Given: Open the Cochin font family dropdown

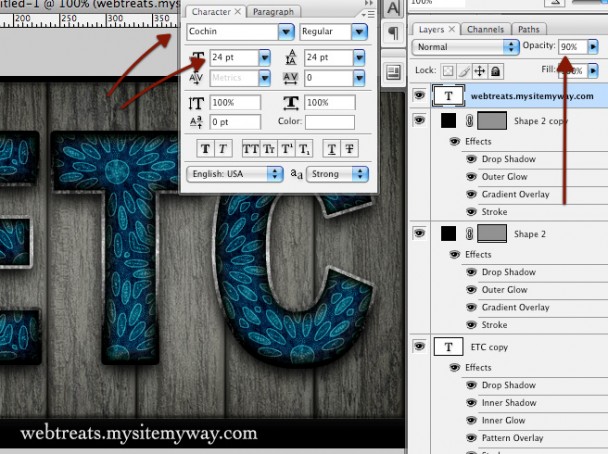Looking at the screenshot, I should (286, 32).
